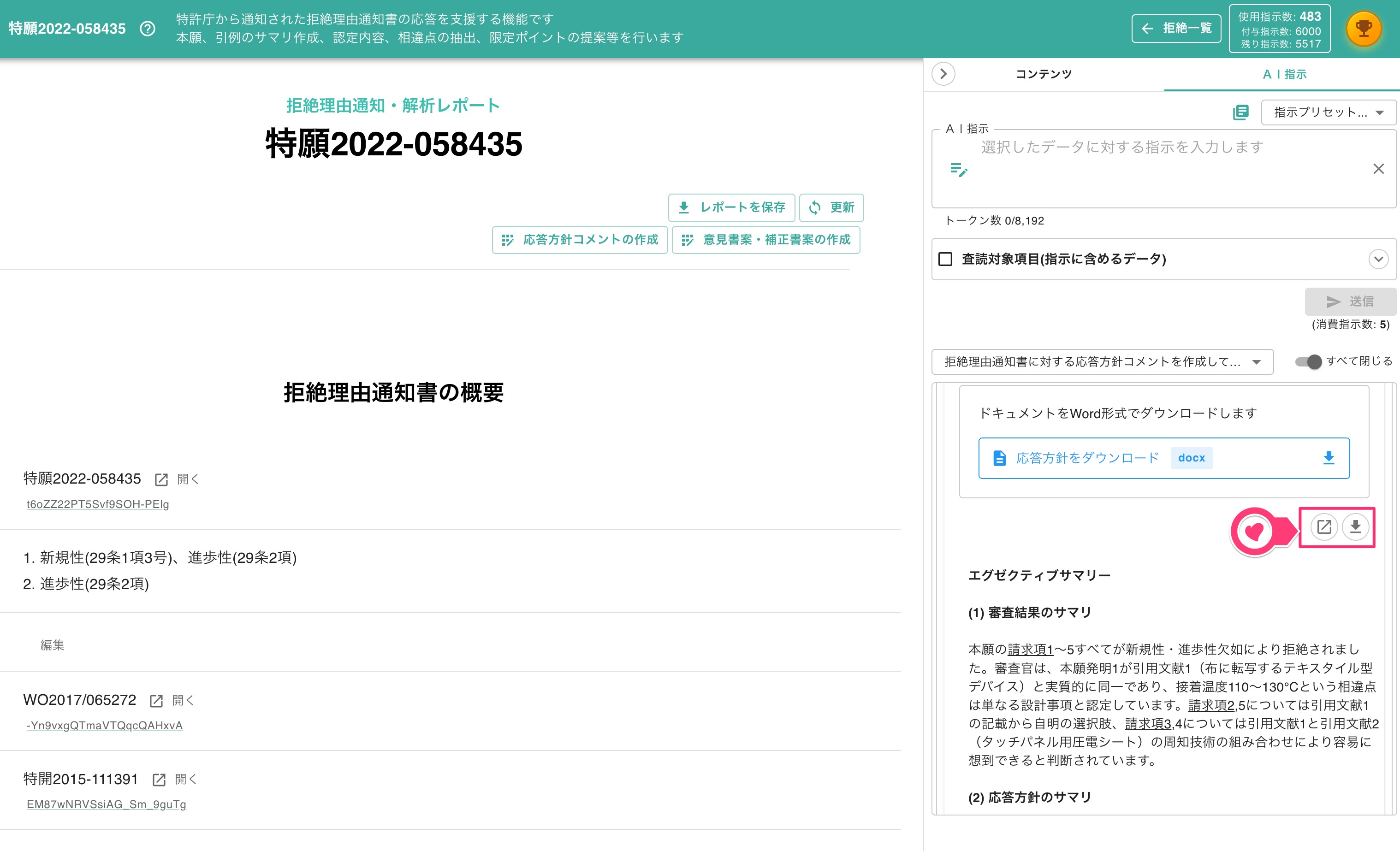Click the 拒絶理由通知書の概要 heading

click(x=394, y=393)
